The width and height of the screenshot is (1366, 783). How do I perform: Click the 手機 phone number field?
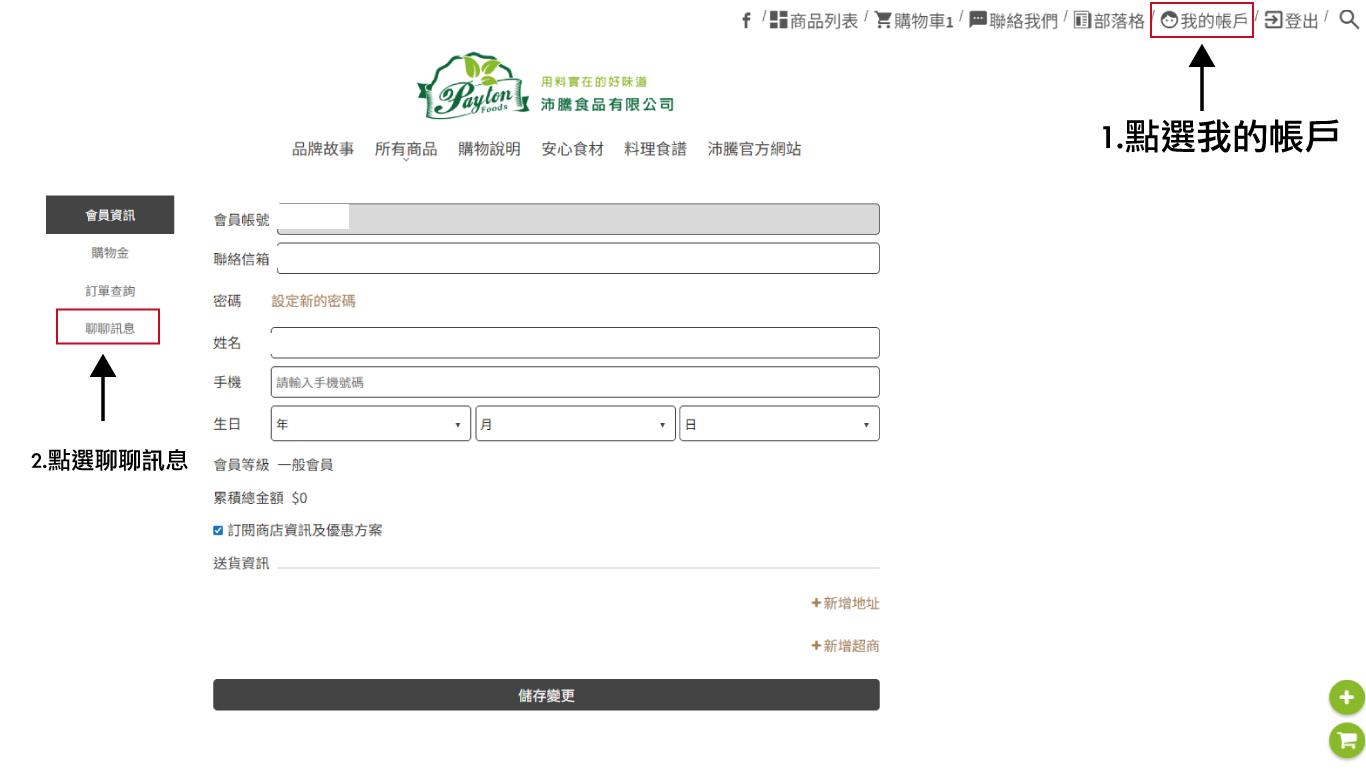[576, 382]
